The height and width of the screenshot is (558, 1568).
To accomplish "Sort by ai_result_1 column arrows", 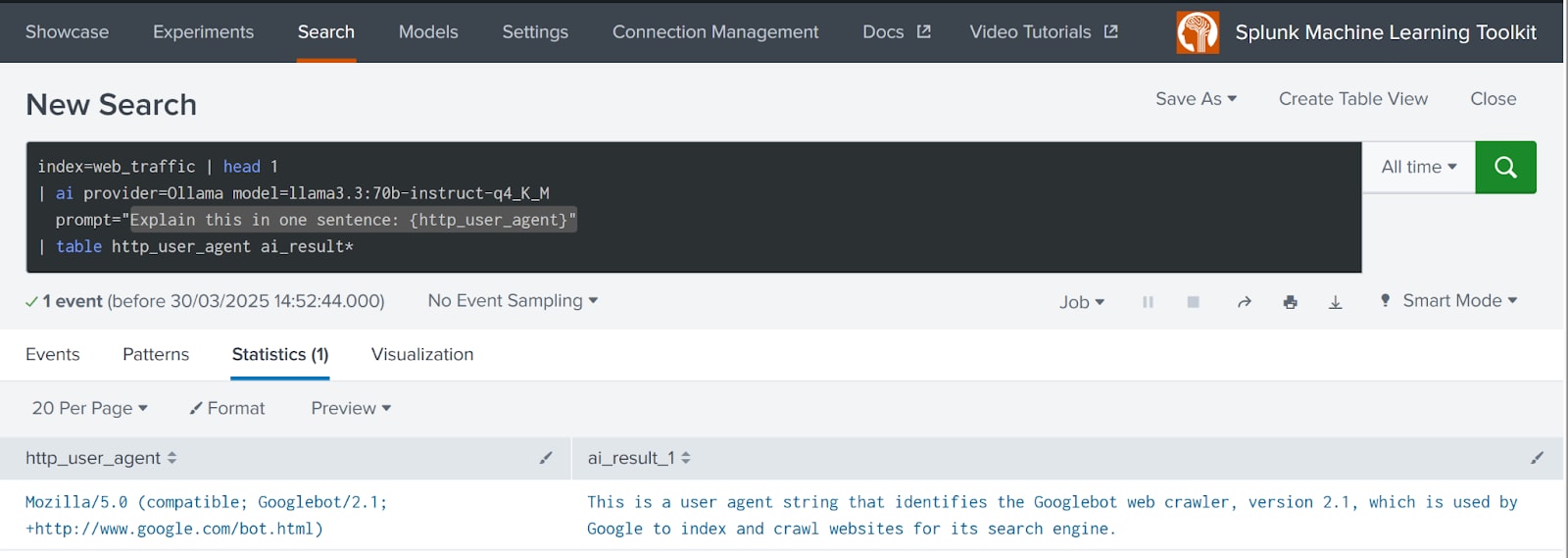I will 686,458.
